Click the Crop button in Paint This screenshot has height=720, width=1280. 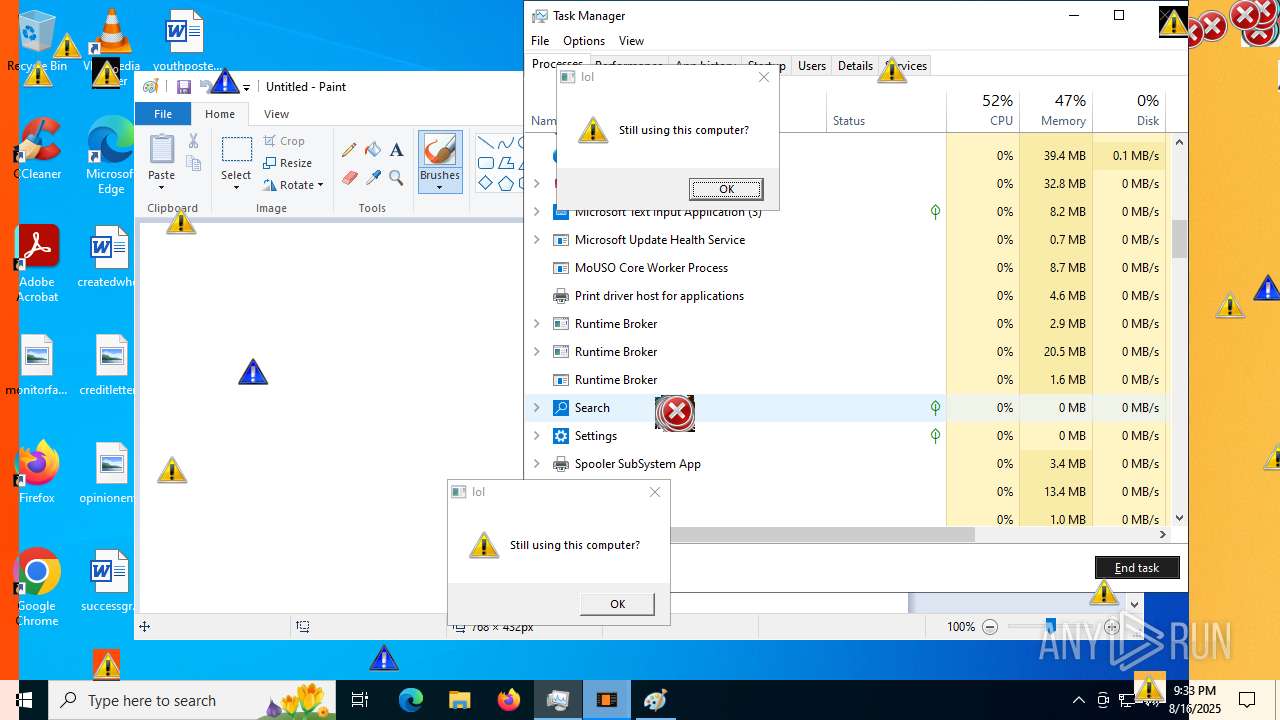[x=285, y=141]
